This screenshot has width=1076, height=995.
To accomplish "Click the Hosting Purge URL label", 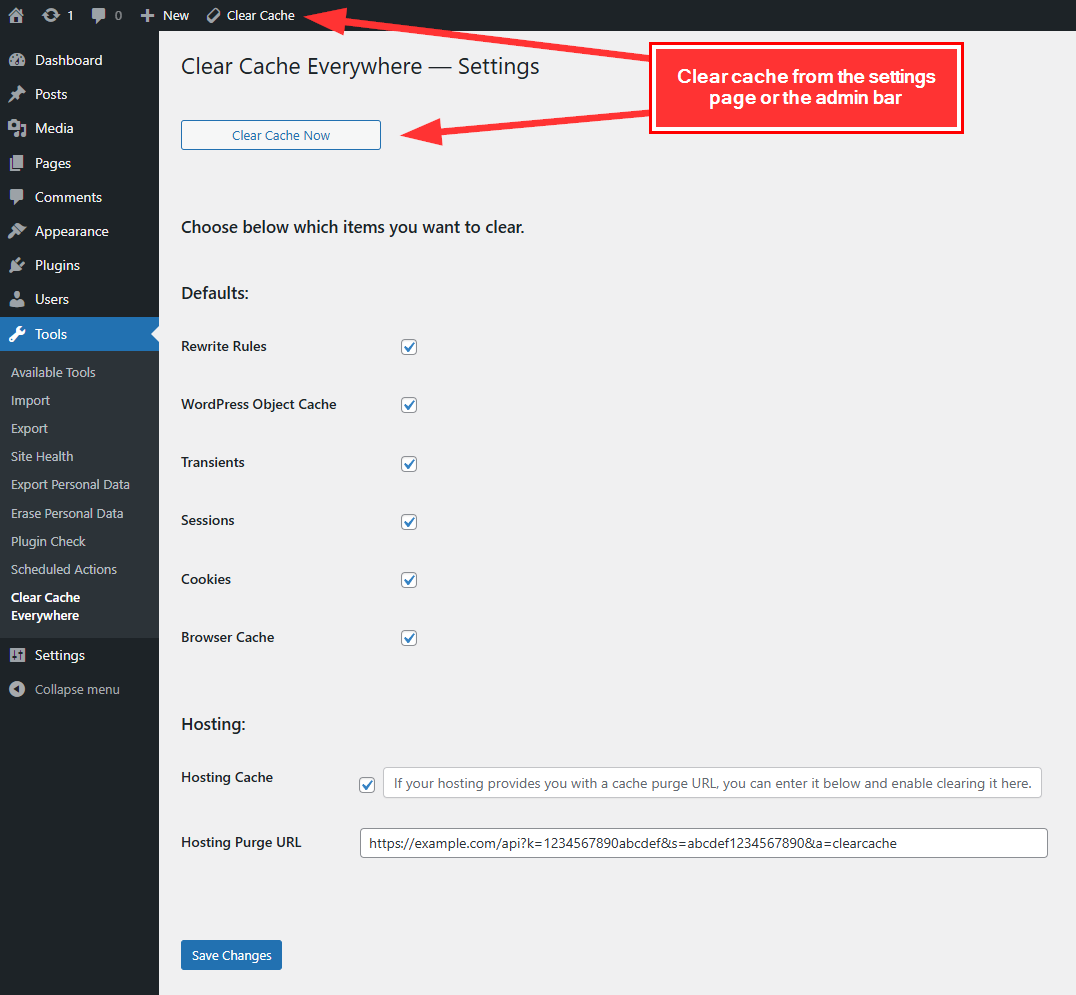I will click(242, 843).
